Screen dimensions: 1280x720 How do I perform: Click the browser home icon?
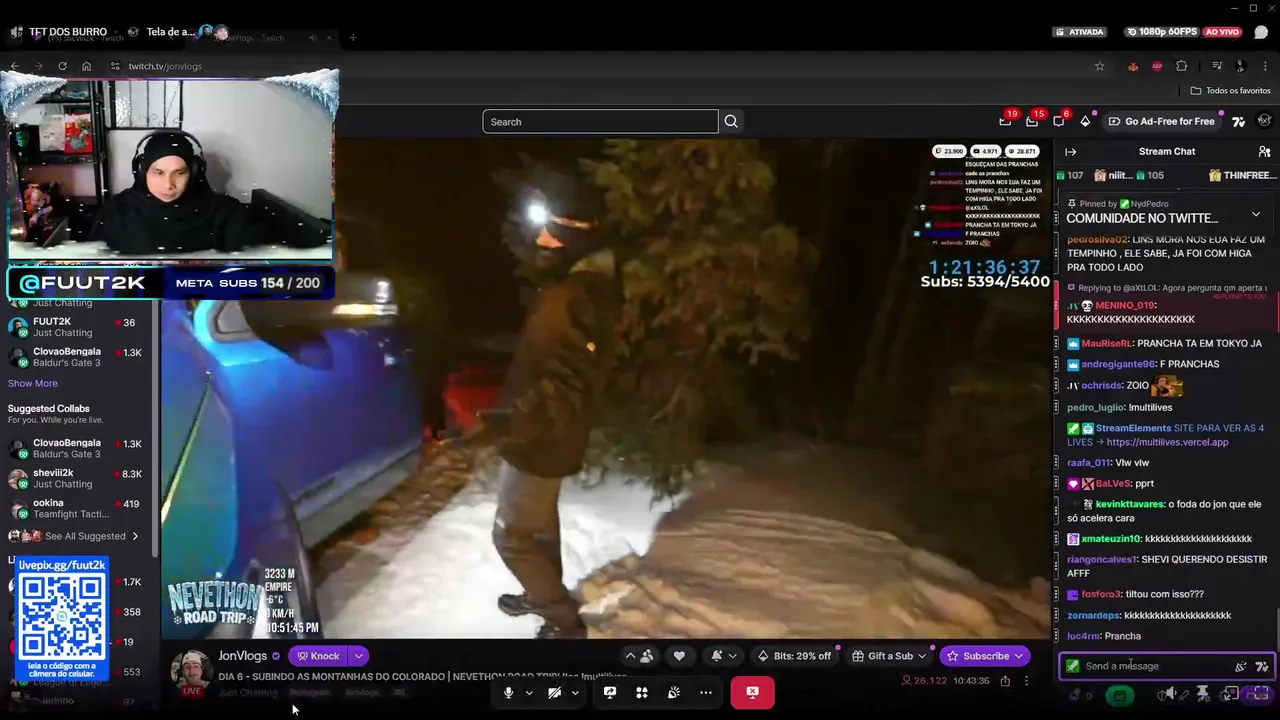click(86, 66)
